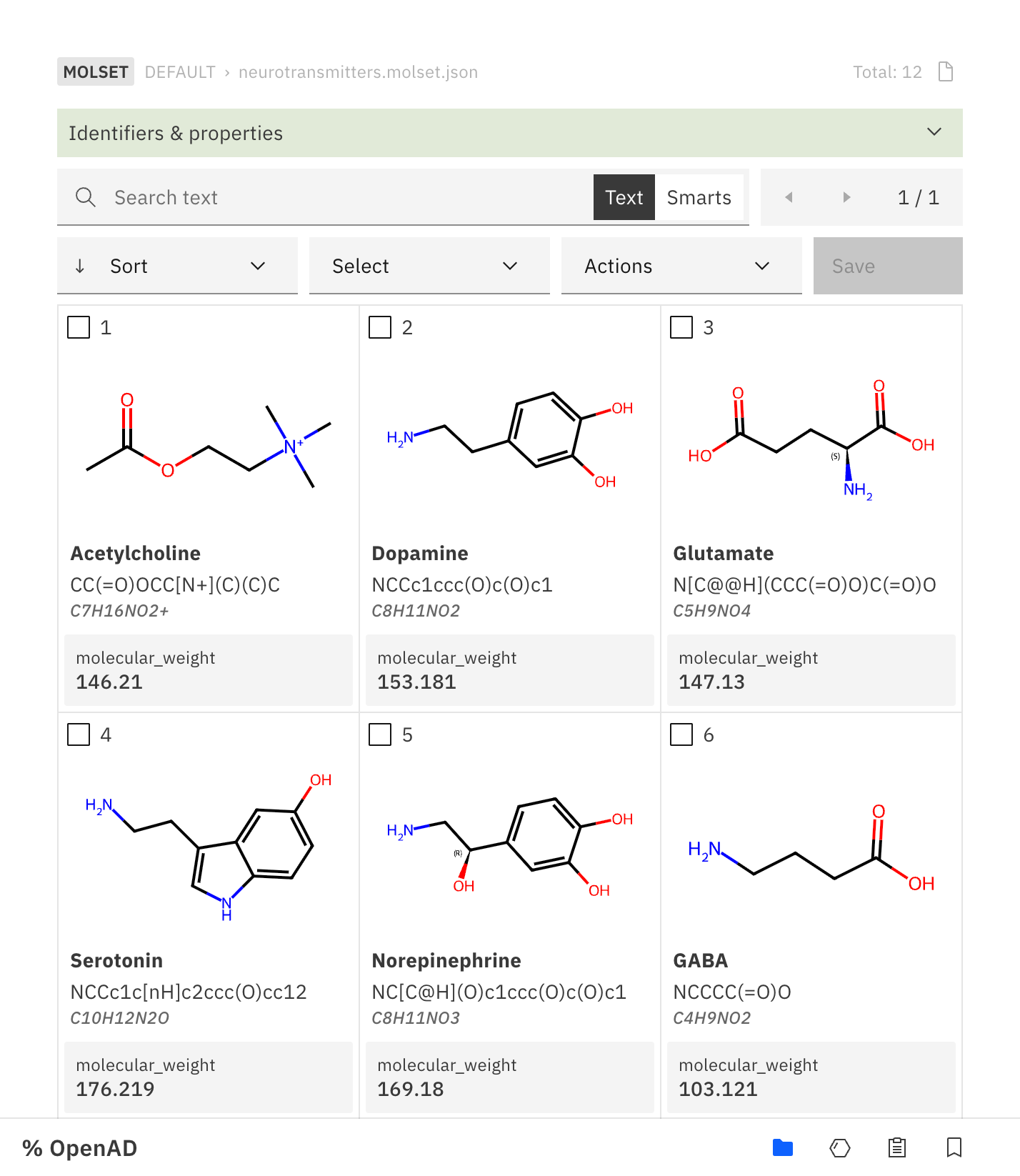Click SMILES N[C@@H](CCC(=O)O)C(=O)O

805,584
